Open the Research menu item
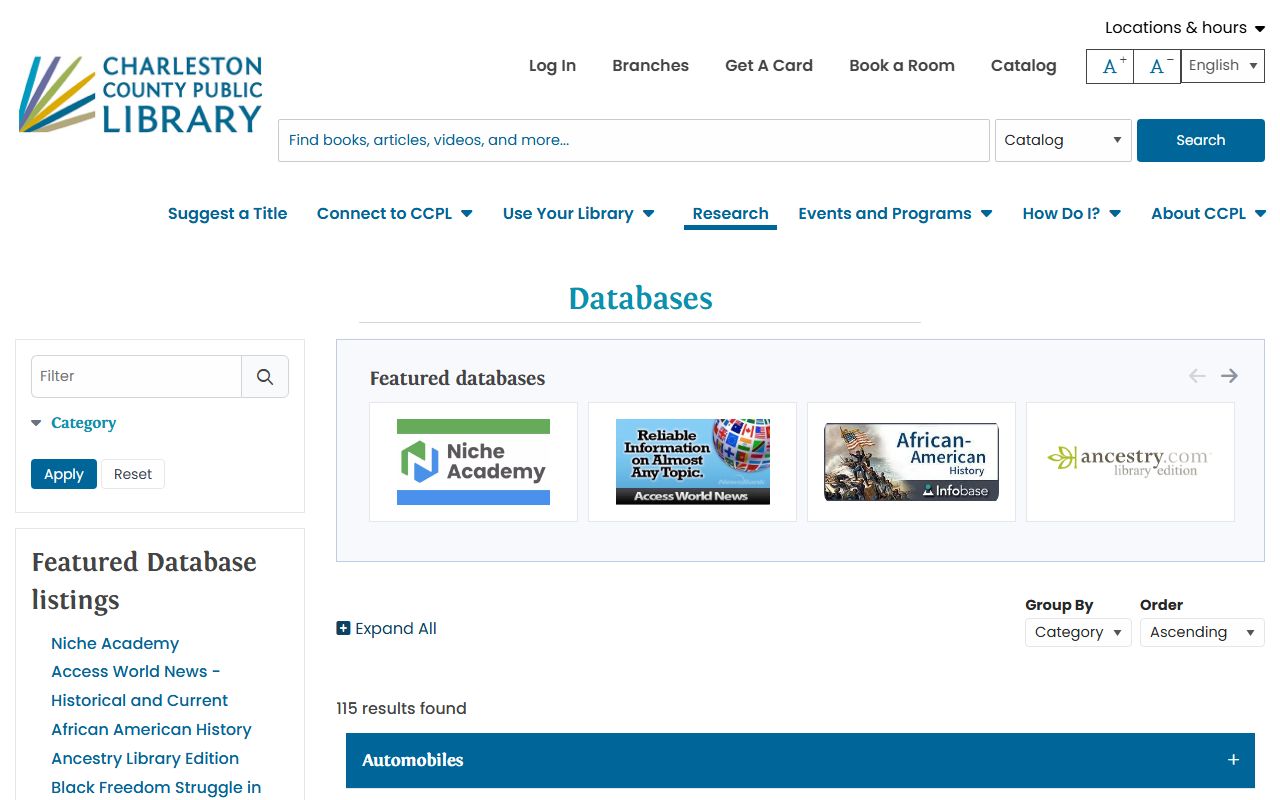Viewport: 1280px width, 800px height. click(730, 214)
